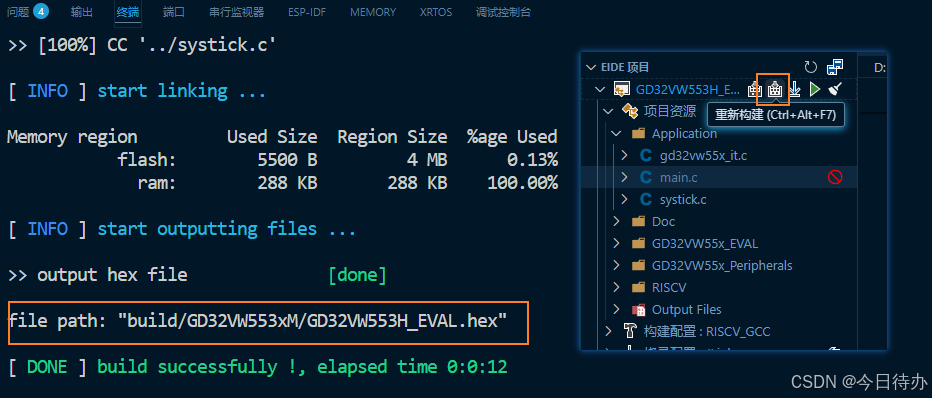932x398 pixels.
Task: Click the '[done]' status text
Action: (357, 275)
